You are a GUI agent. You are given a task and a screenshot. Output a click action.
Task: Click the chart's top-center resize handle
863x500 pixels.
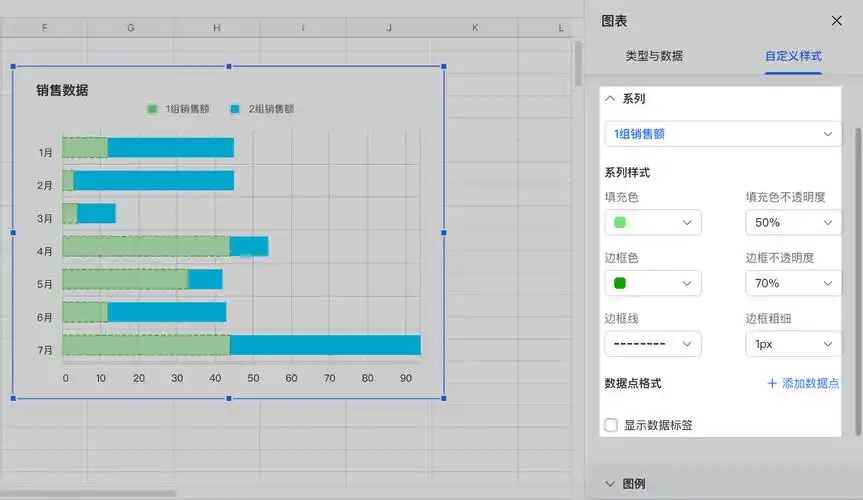click(229, 66)
